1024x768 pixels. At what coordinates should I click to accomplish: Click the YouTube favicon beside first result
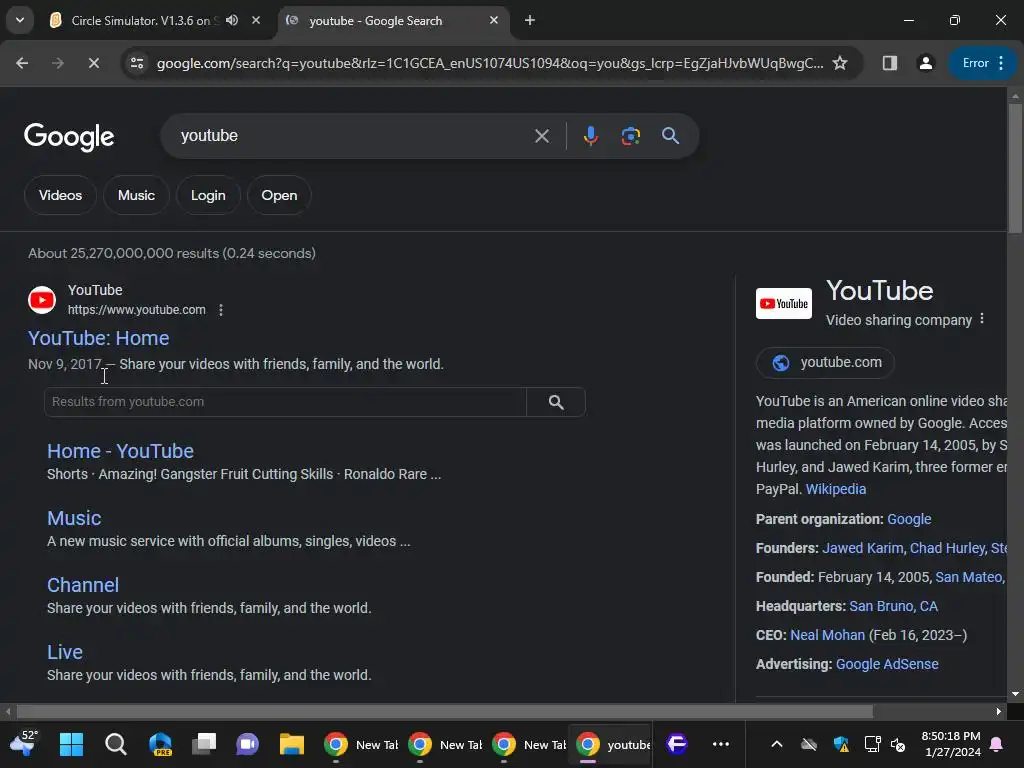tap(42, 300)
